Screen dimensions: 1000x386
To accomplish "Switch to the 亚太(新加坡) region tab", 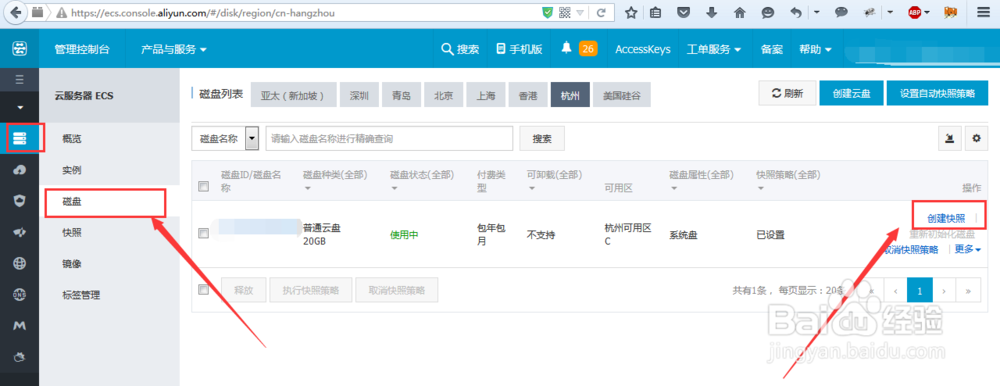I will coord(293,95).
